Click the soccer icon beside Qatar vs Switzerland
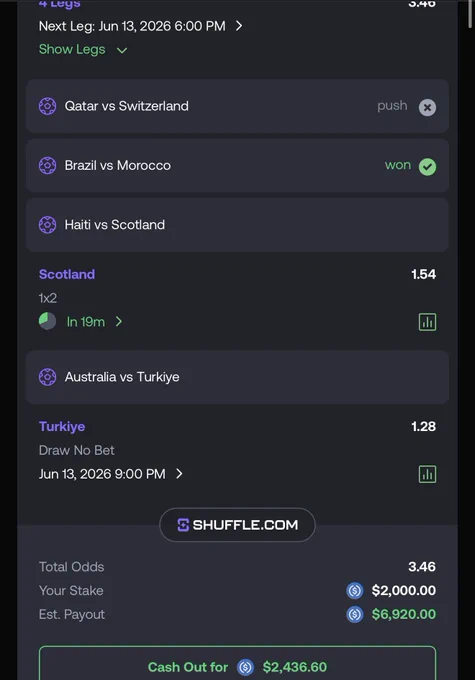This screenshot has height=680, width=475. (47, 106)
